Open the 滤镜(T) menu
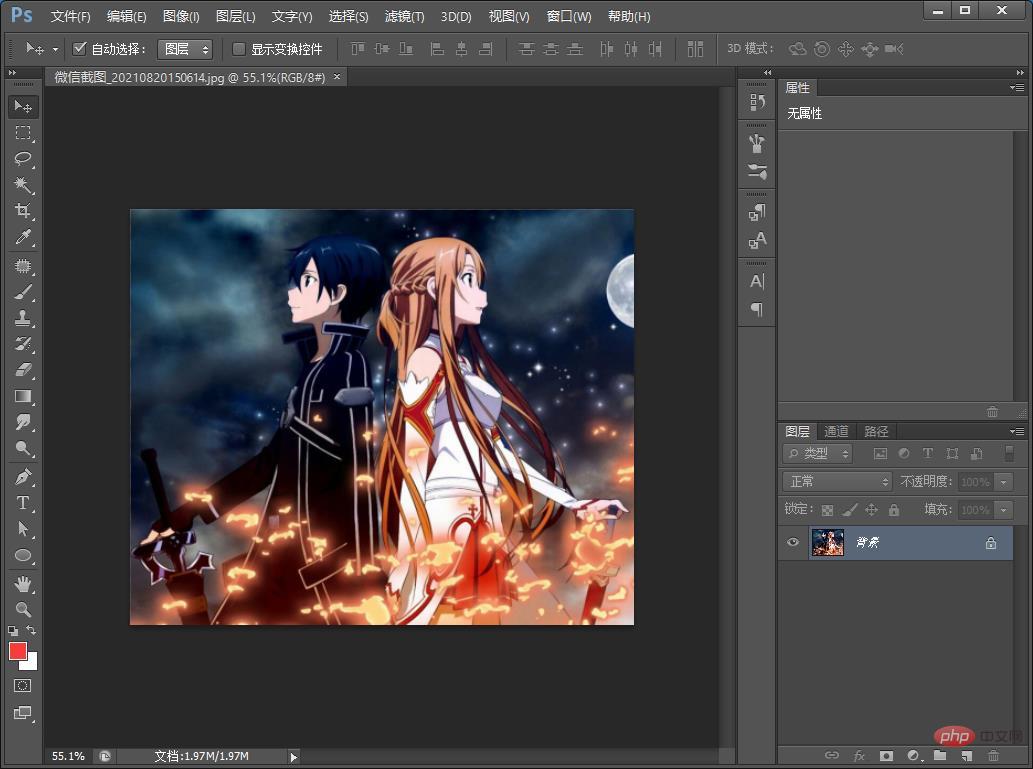Viewport: 1033px width, 769px height. 404,17
